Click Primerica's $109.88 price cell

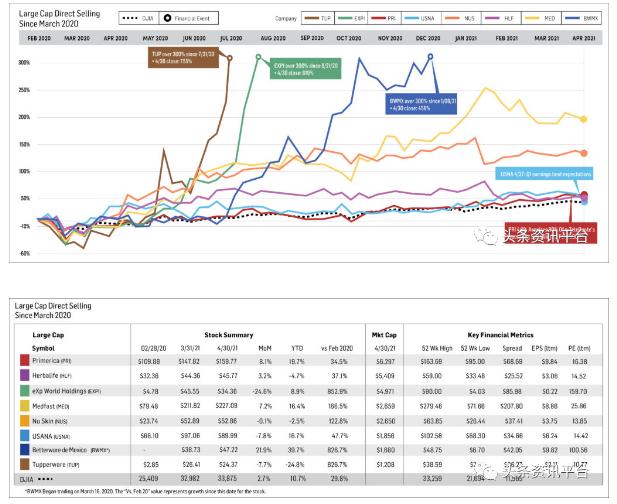[150, 361]
